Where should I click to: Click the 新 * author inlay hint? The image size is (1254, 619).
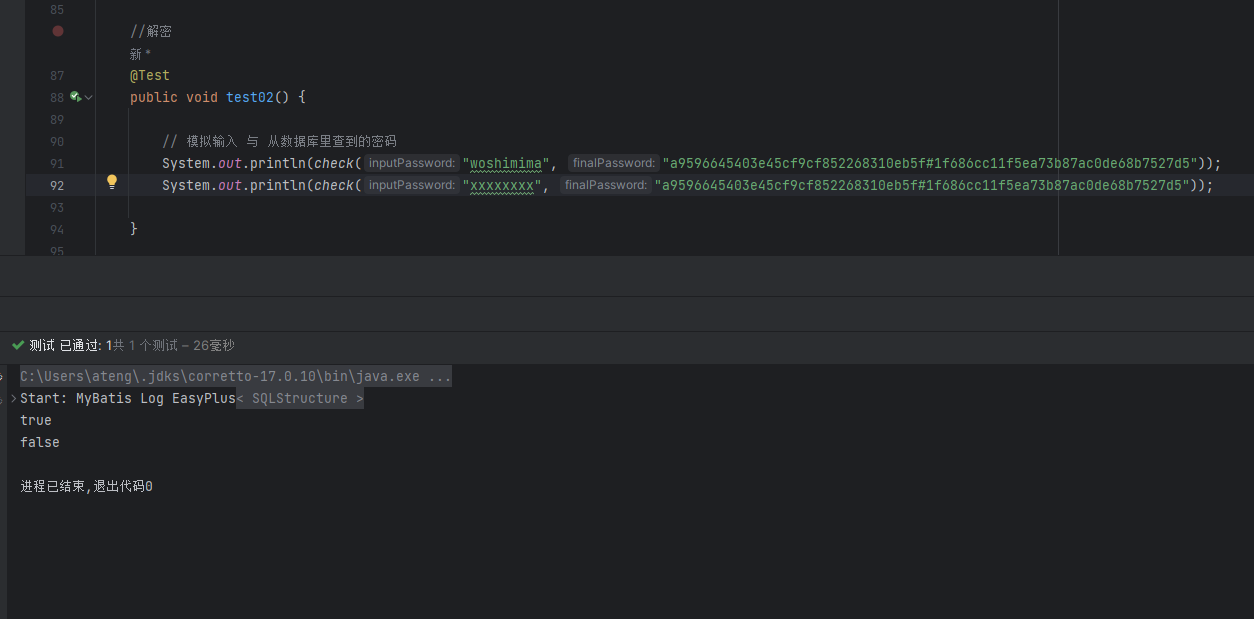coord(140,54)
